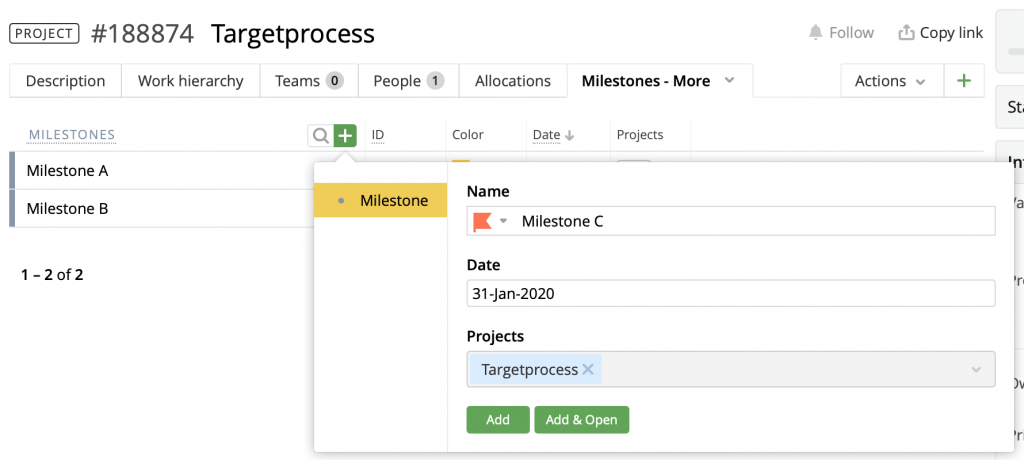Click the ID column header
Viewport: 1024px width, 460px height.
377,135
